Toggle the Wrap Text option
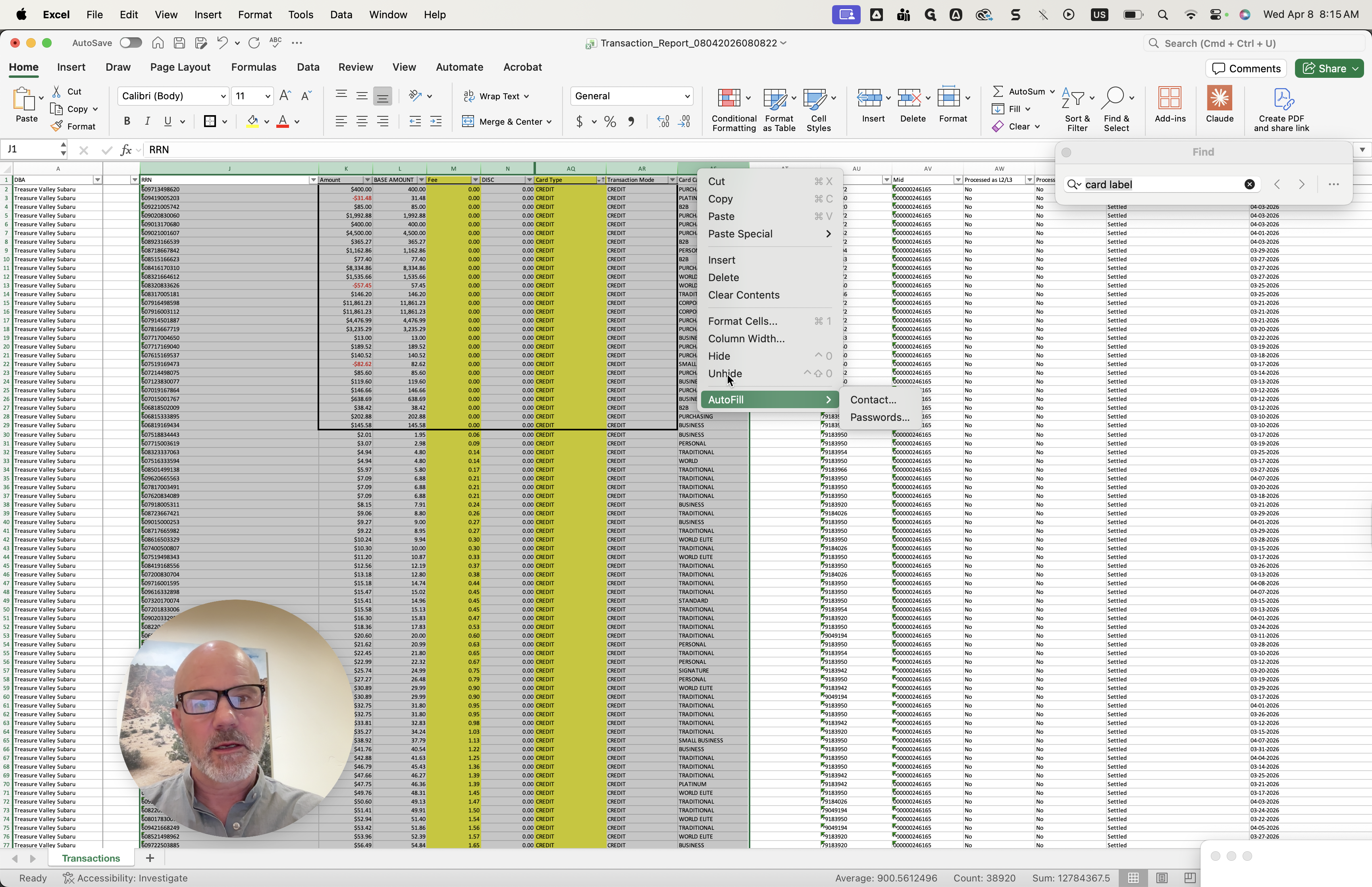This screenshot has height=887, width=1372. tap(496, 96)
